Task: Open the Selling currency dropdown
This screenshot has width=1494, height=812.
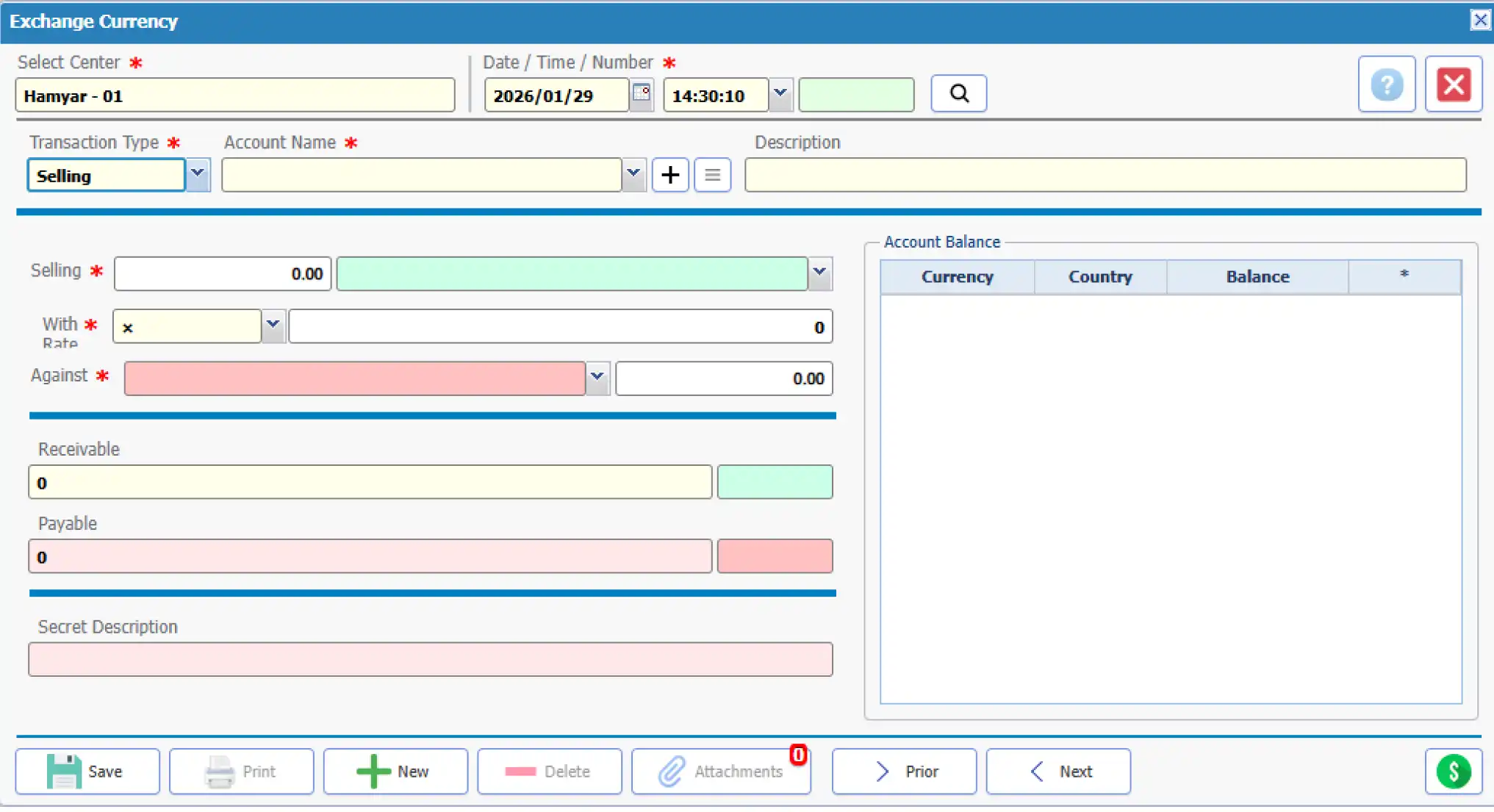Action: tap(819, 273)
